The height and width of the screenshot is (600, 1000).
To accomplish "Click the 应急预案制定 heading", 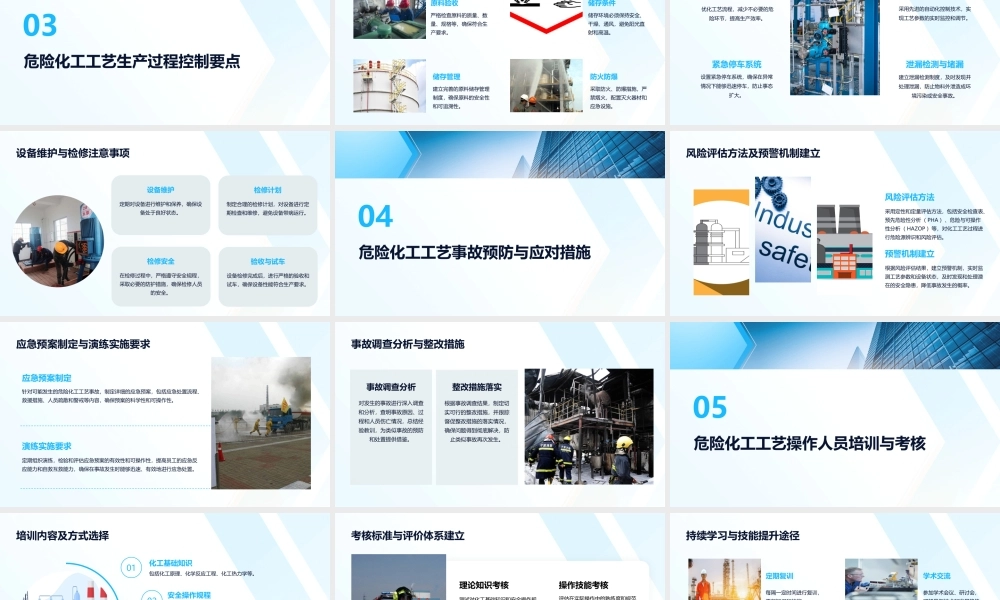I will pyautogui.click(x=47, y=378).
